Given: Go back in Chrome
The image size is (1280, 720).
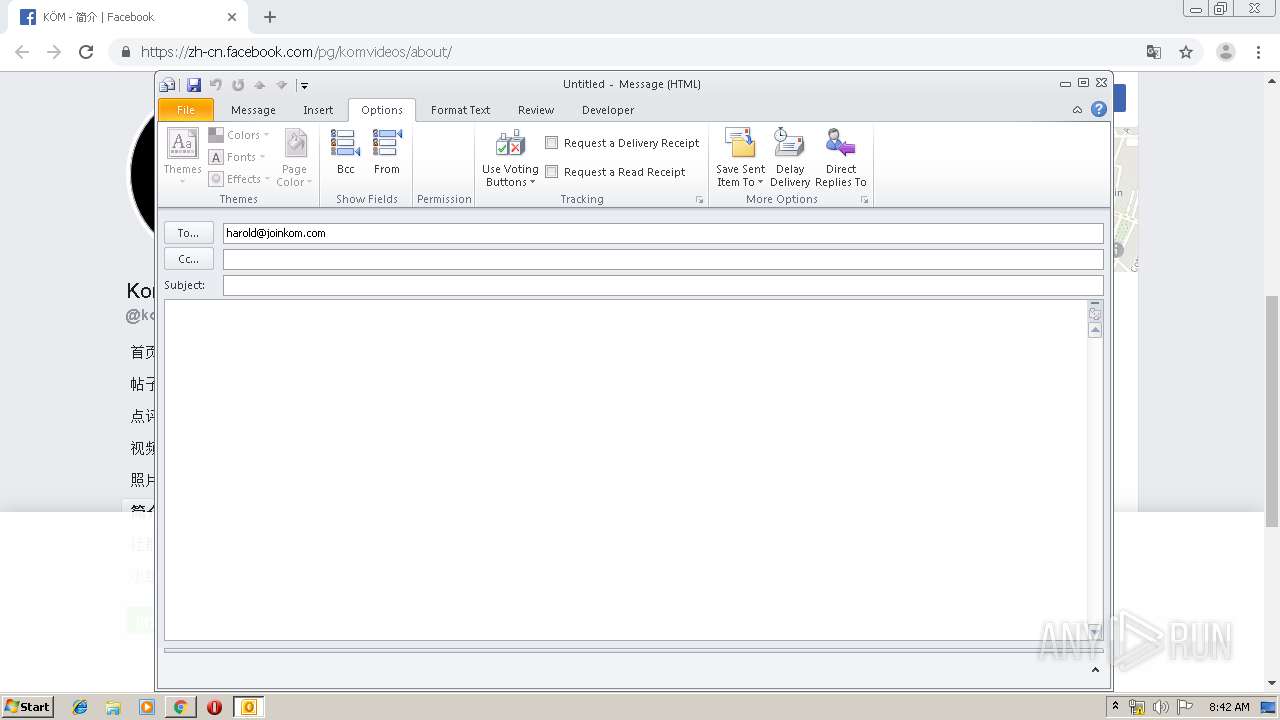Looking at the screenshot, I should click(22, 52).
